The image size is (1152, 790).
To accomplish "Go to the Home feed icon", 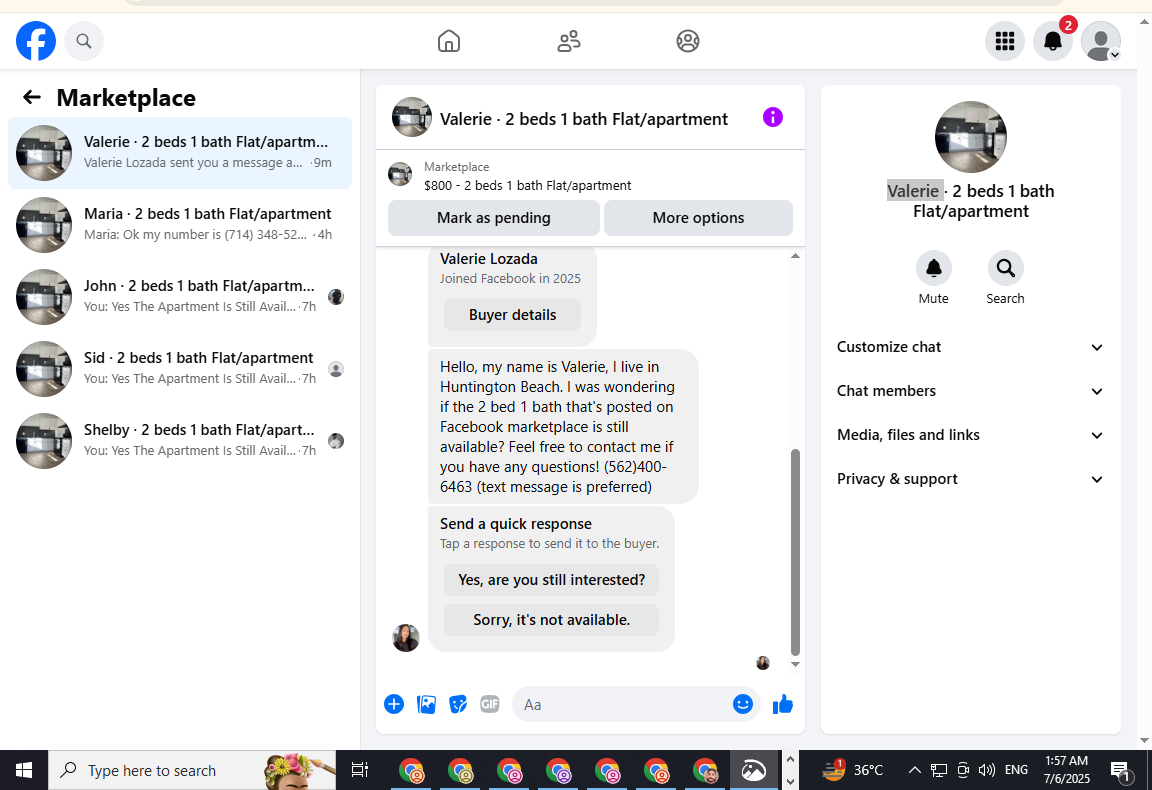I will pyautogui.click(x=449, y=41).
